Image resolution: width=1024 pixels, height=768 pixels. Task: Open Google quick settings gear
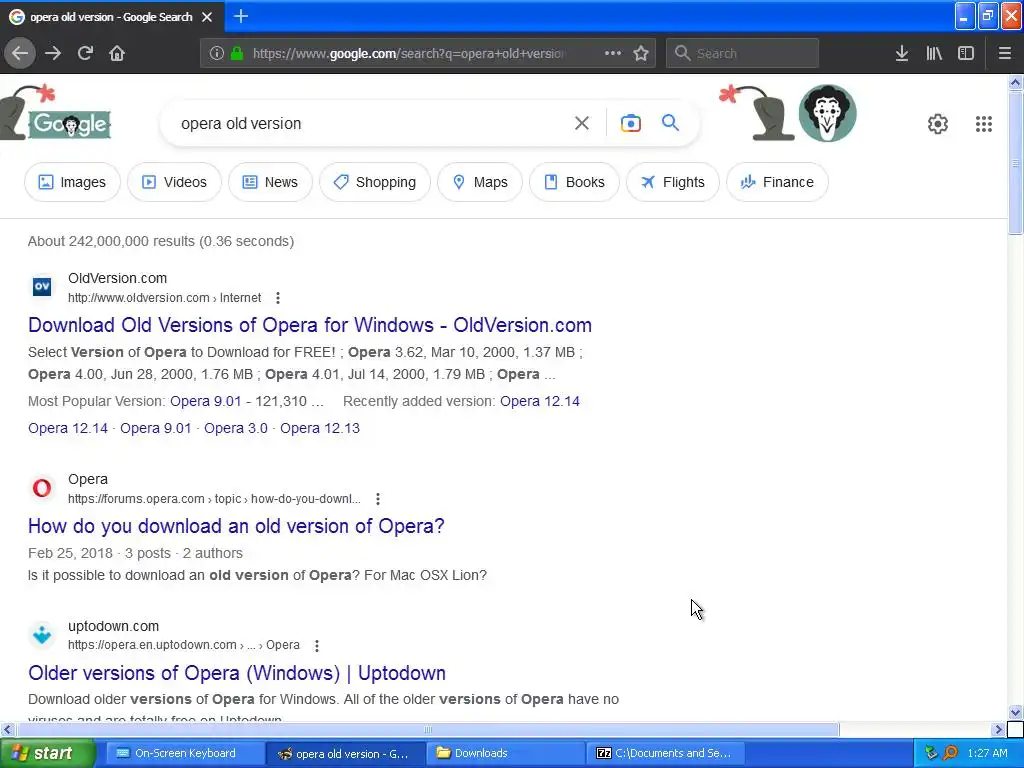(x=938, y=124)
